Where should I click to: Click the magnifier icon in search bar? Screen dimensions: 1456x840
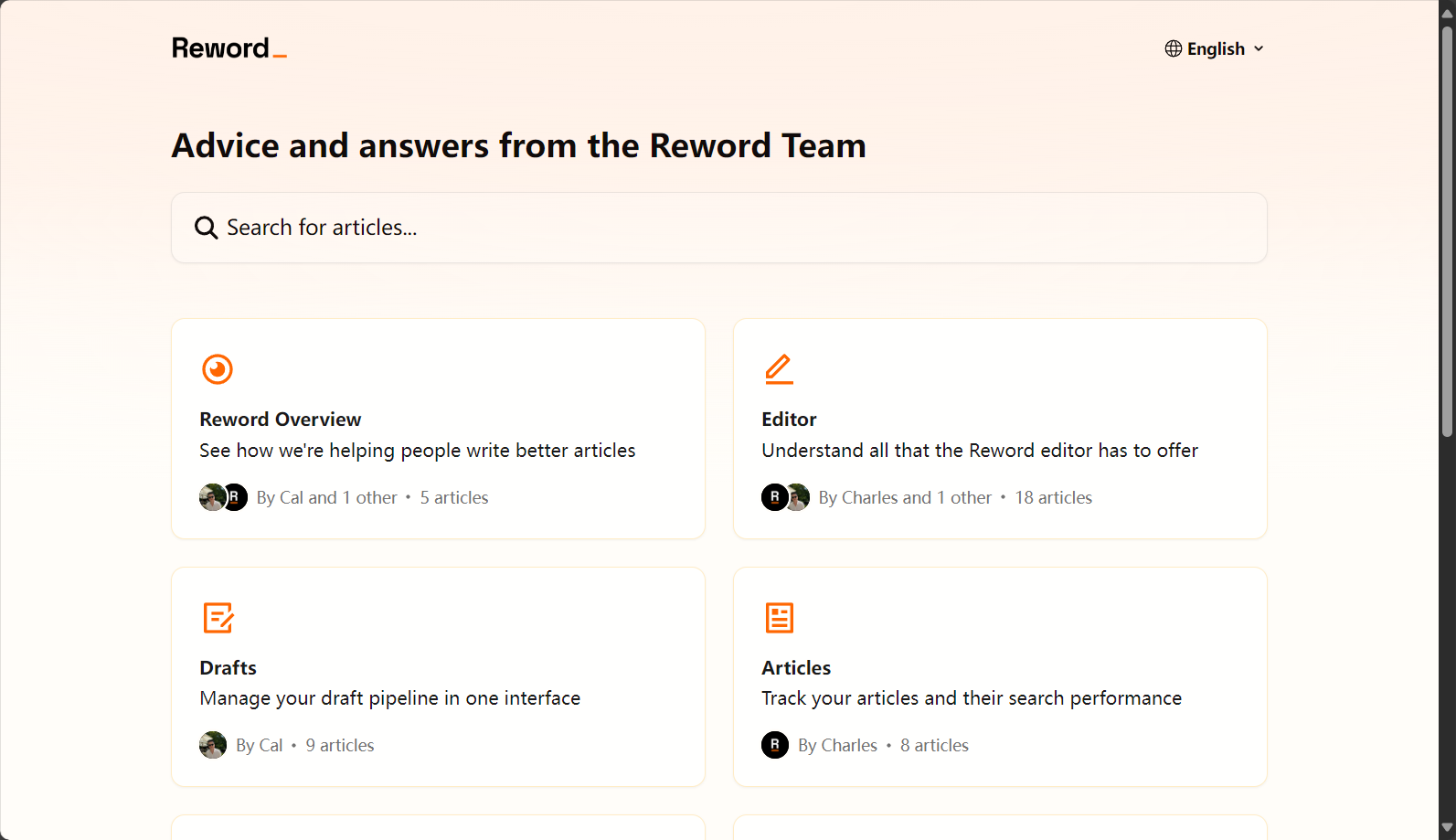(x=207, y=228)
